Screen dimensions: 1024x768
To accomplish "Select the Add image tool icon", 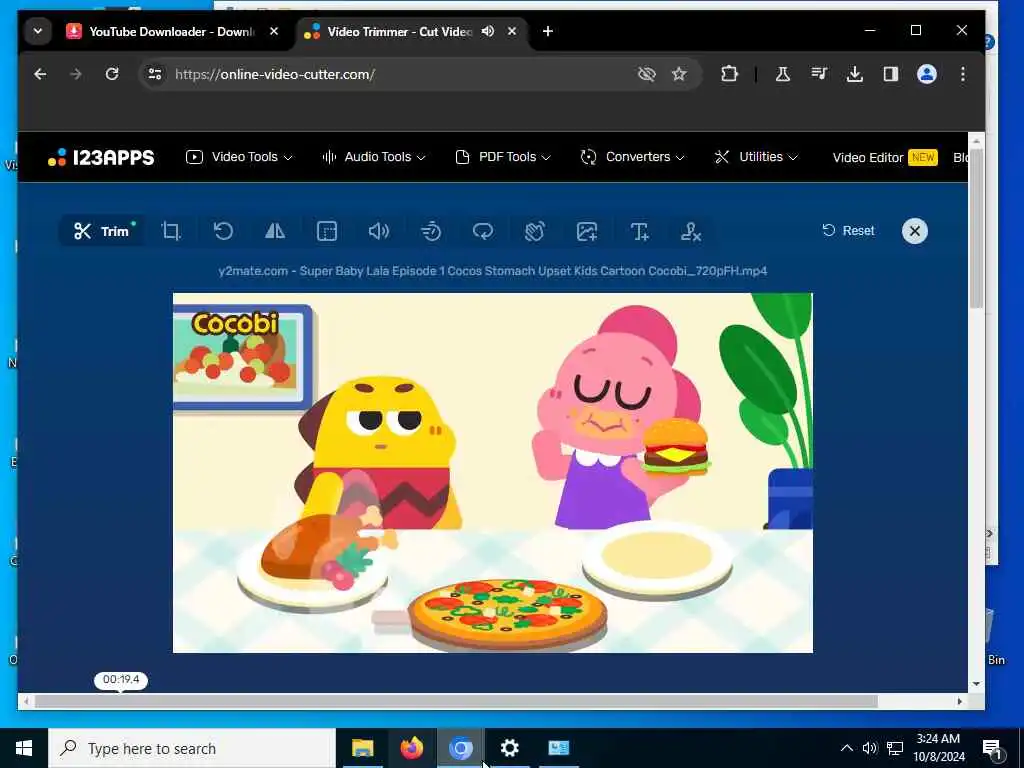I will [586, 231].
